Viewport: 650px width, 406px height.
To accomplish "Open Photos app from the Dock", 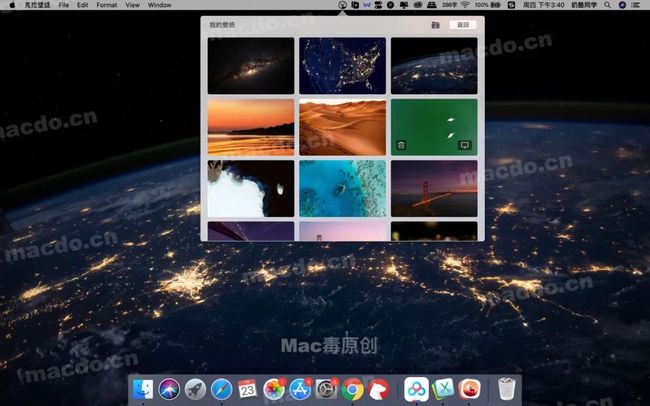I will (274, 389).
